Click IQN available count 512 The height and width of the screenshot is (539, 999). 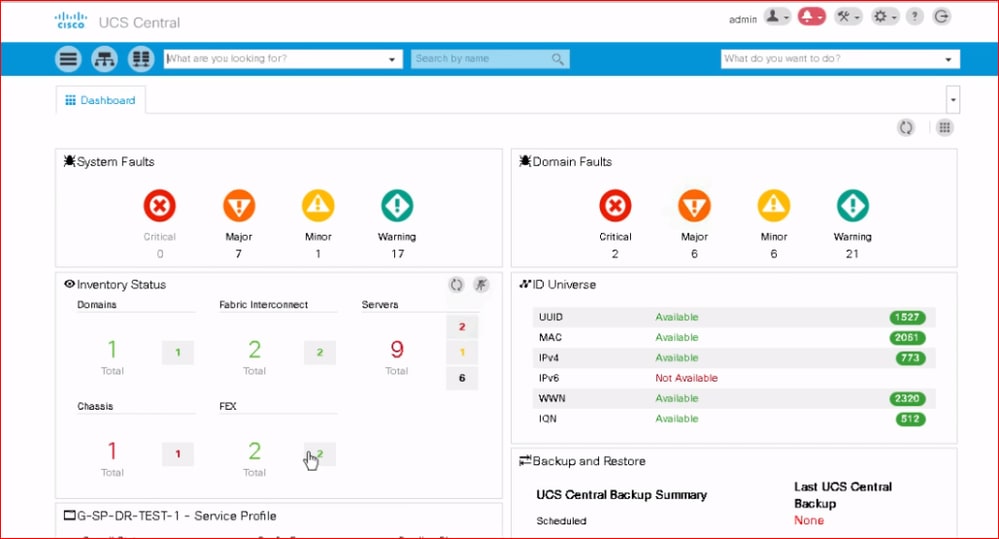click(x=910, y=419)
